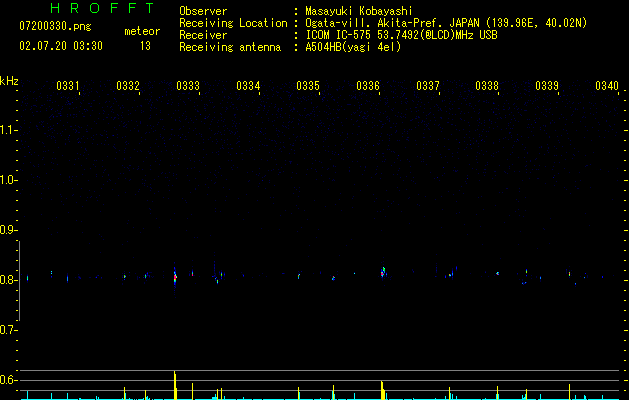Click the 0334 time marker

pyautogui.click(x=248, y=86)
